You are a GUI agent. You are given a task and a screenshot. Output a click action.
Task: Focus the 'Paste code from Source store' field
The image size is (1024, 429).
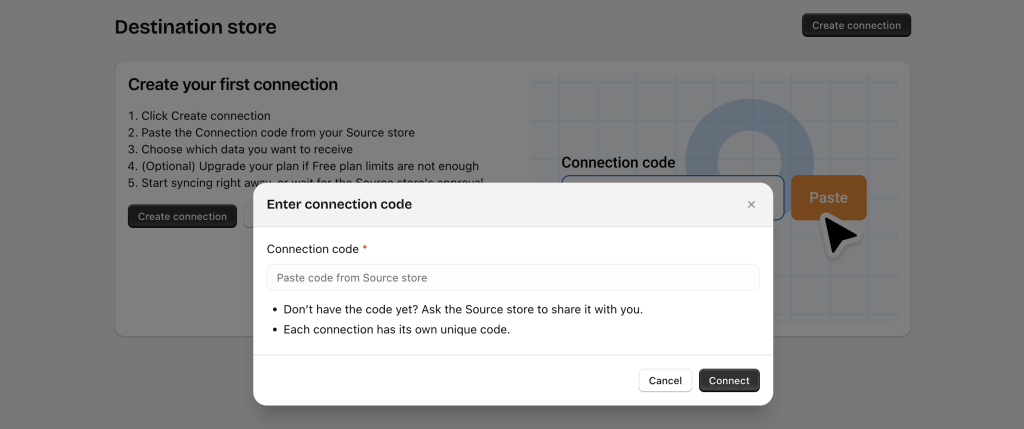click(x=512, y=278)
